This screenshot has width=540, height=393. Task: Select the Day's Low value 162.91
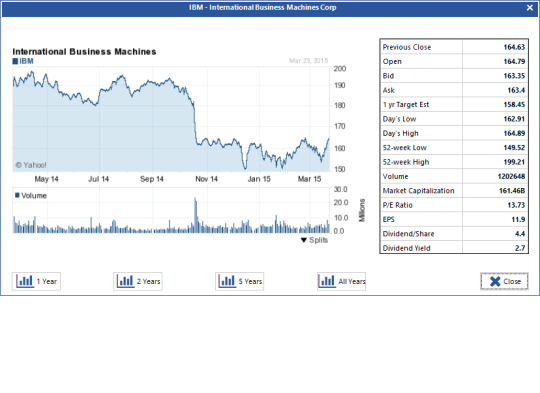point(514,119)
